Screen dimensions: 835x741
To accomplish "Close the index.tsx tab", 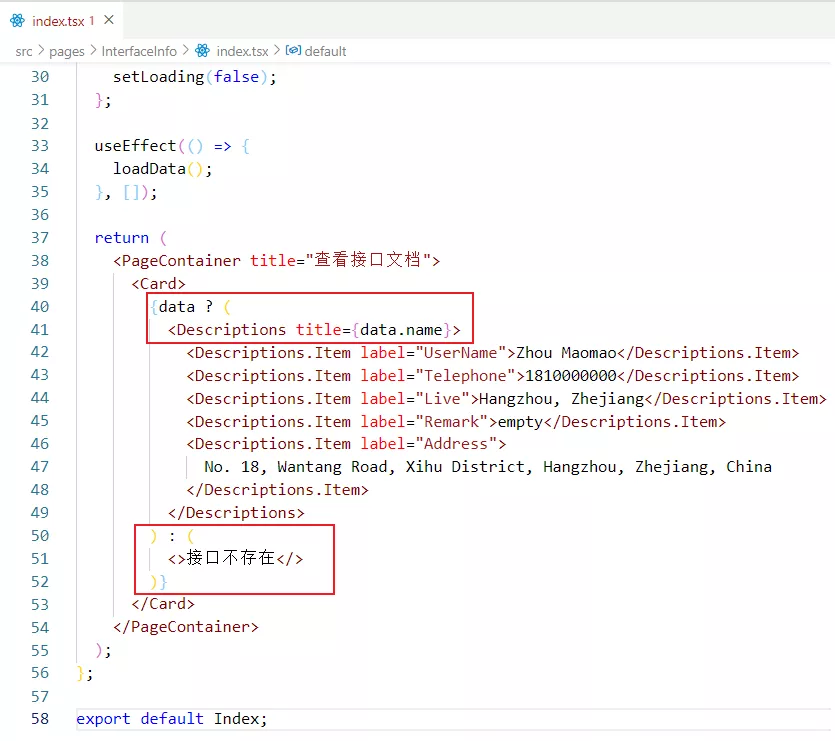I will [x=109, y=20].
